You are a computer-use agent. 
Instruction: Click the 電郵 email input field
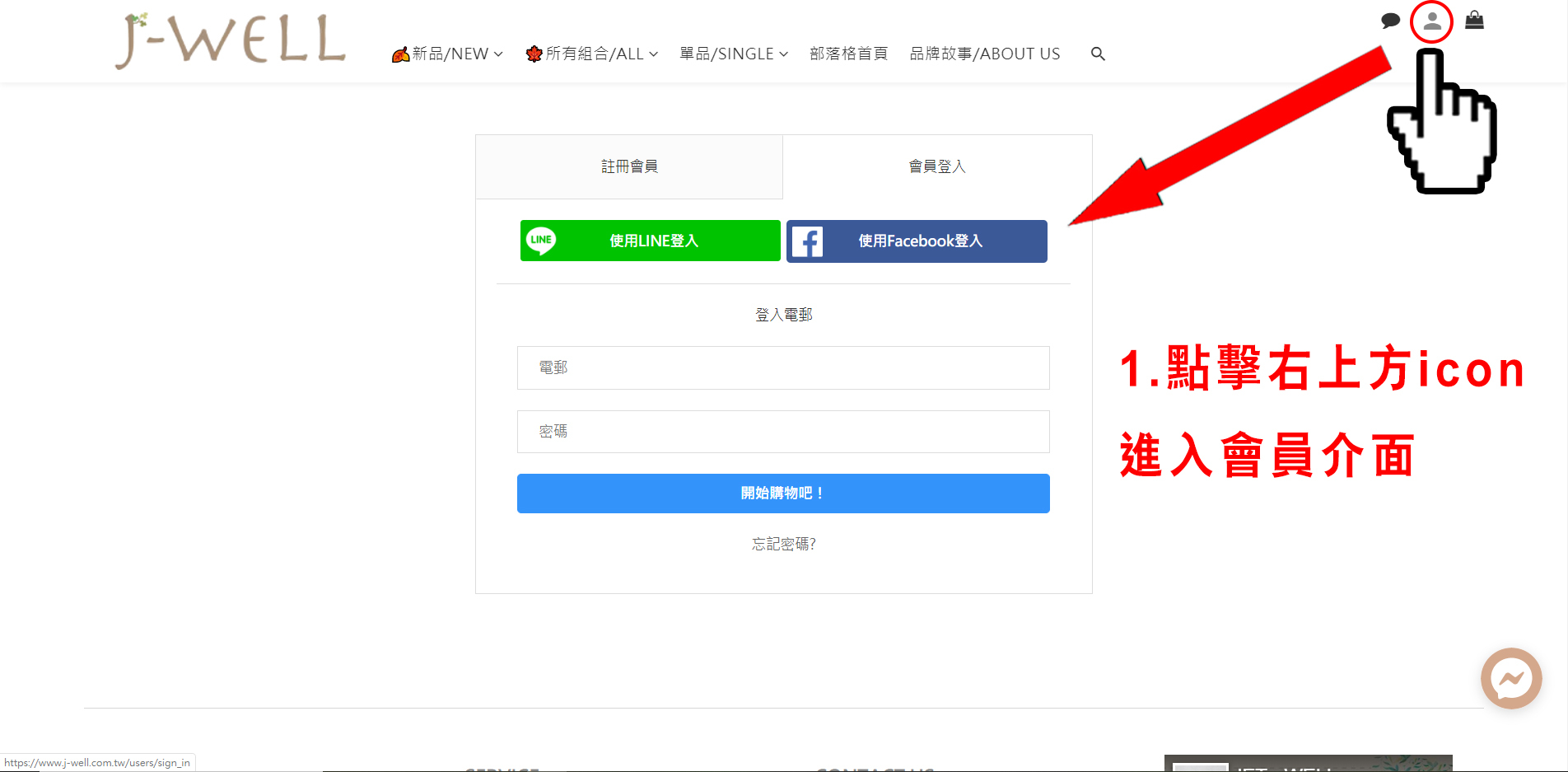782,367
